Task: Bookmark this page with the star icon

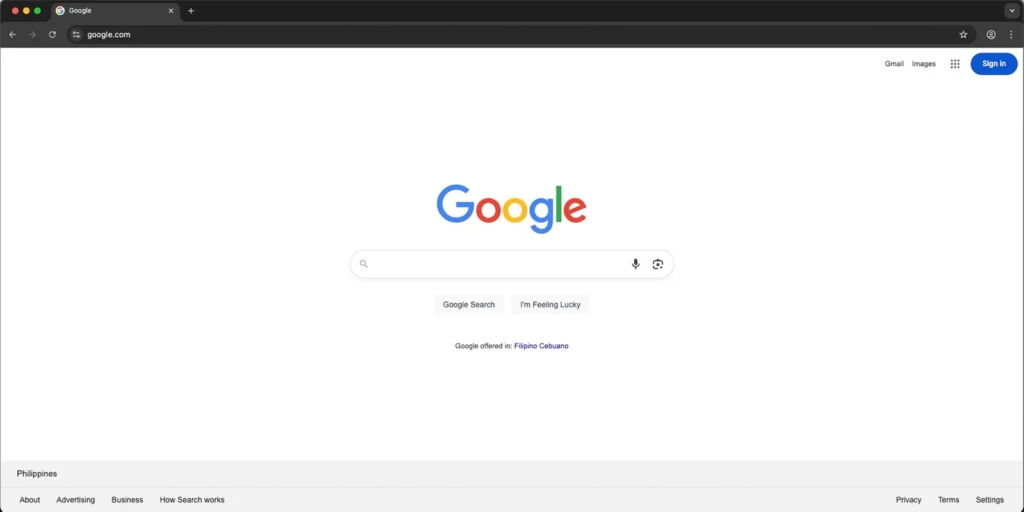Action: [963, 35]
